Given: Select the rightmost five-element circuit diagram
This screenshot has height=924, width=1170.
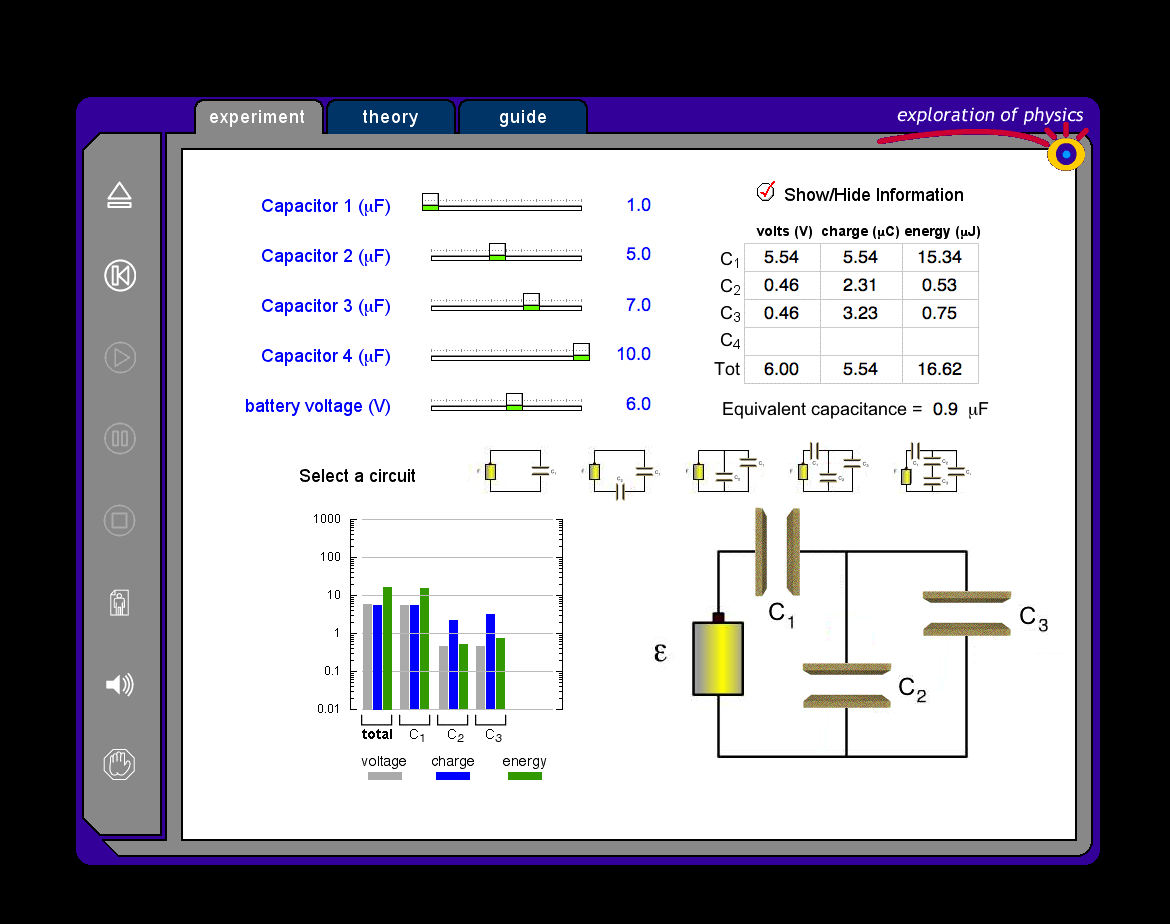Looking at the screenshot, I should click(930, 470).
